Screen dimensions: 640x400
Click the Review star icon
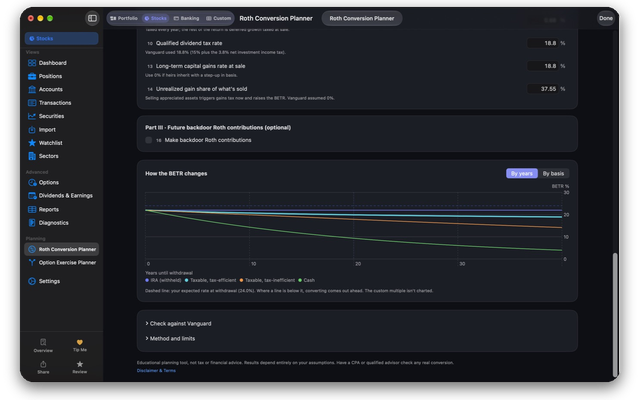80,364
